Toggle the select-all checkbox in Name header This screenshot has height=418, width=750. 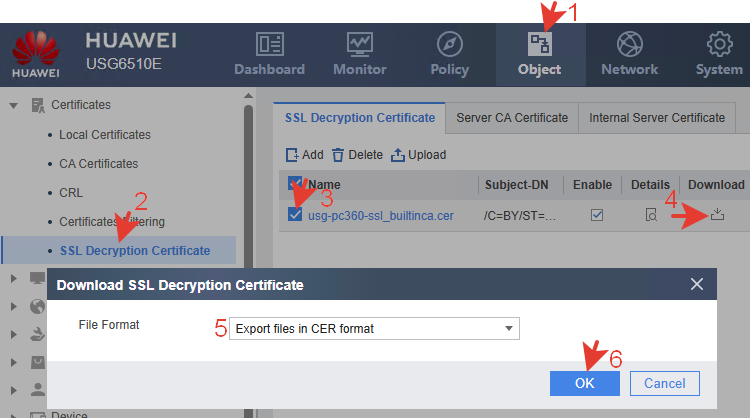coord(295,184)
